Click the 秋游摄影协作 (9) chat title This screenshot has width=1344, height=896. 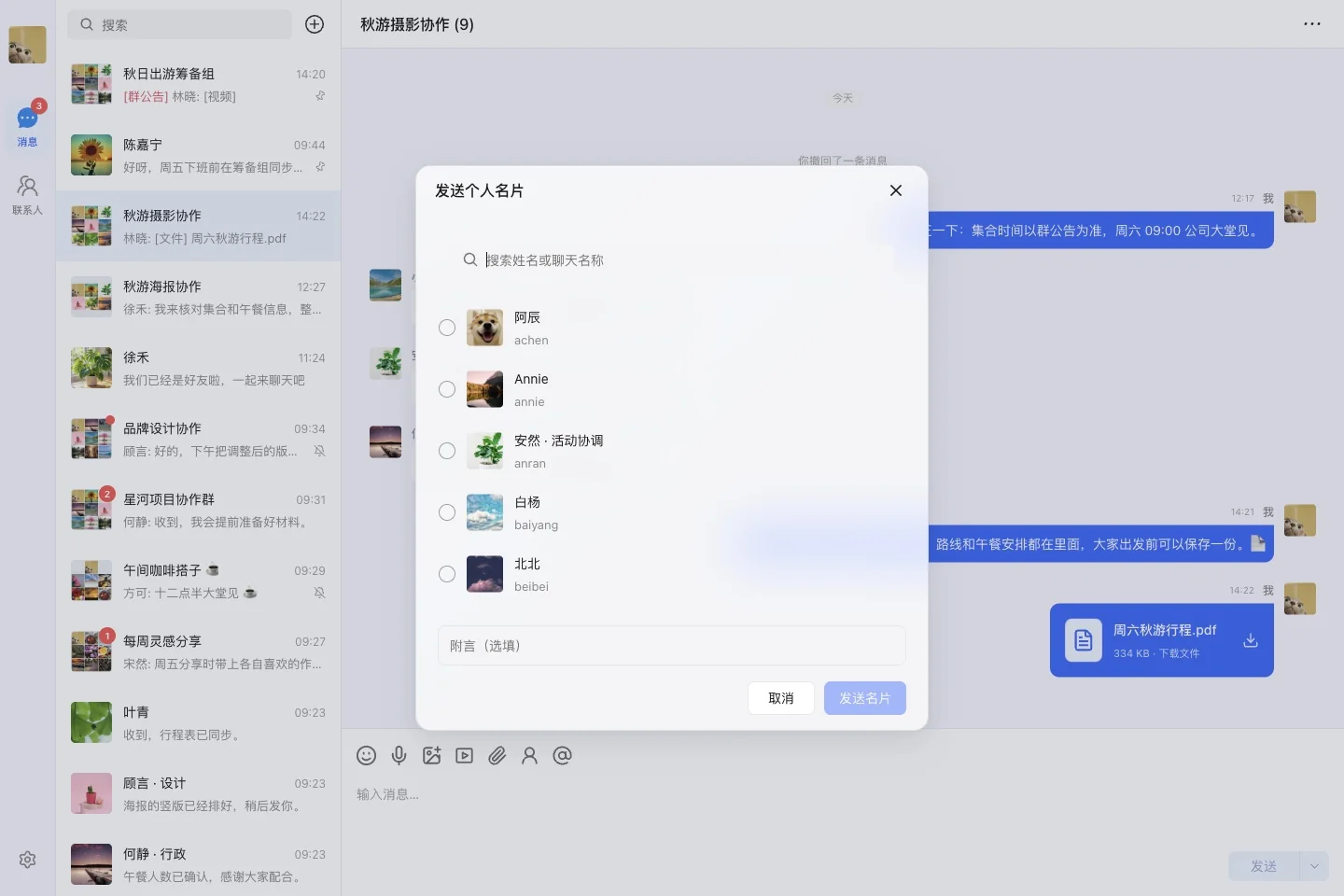(417, 24)
